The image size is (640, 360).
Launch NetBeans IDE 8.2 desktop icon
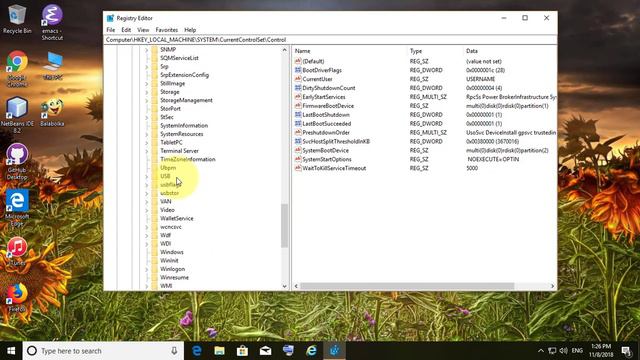[17, 115]
